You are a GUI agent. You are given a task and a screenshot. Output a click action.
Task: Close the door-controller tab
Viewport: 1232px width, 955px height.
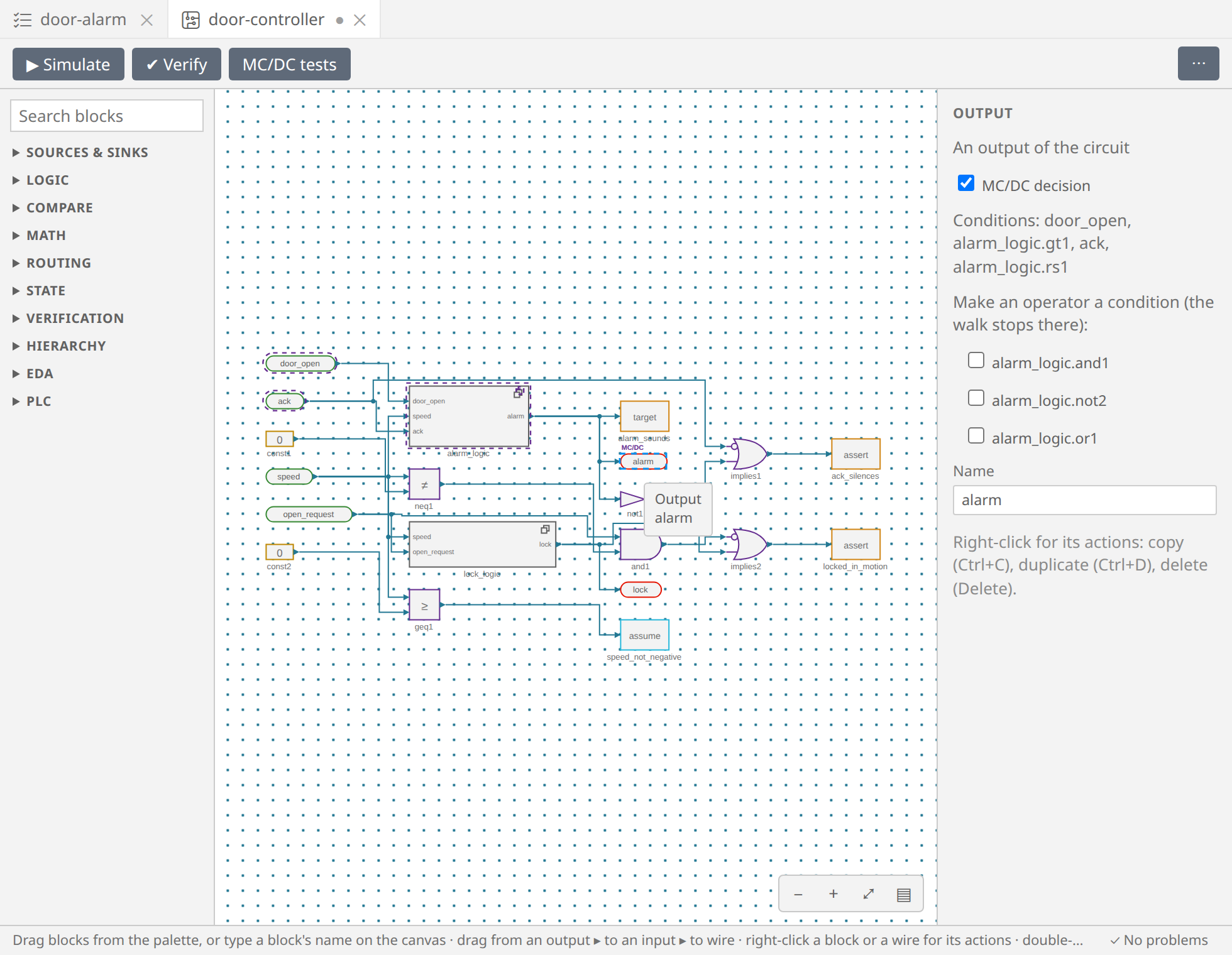360,20
